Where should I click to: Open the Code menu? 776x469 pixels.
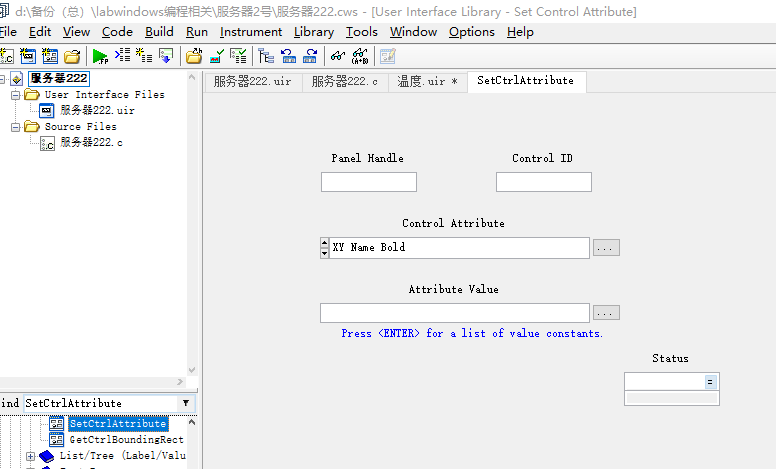[117, 32]
